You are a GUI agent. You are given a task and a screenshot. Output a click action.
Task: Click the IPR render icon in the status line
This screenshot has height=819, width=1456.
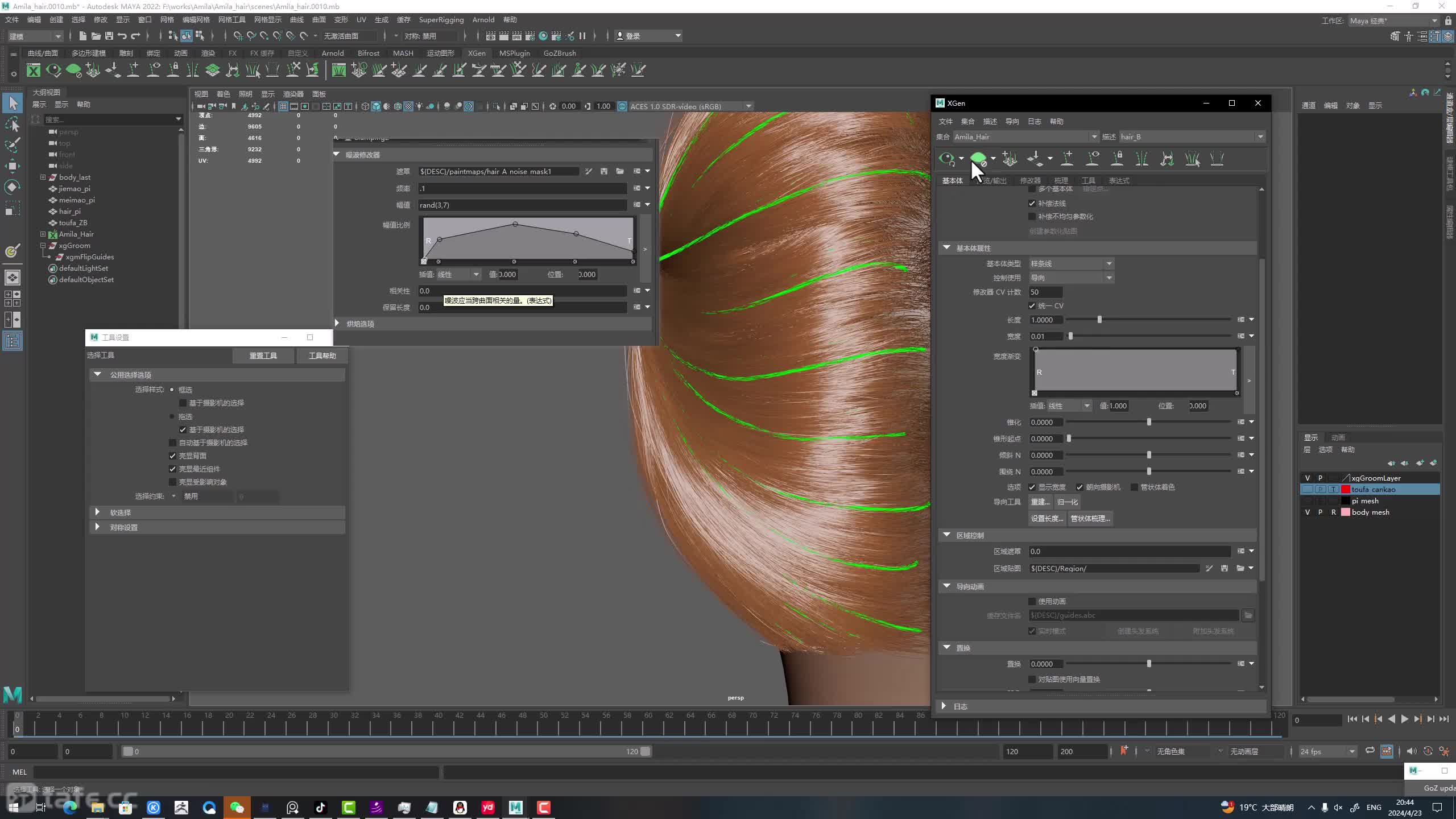click(x=516, y=36)
